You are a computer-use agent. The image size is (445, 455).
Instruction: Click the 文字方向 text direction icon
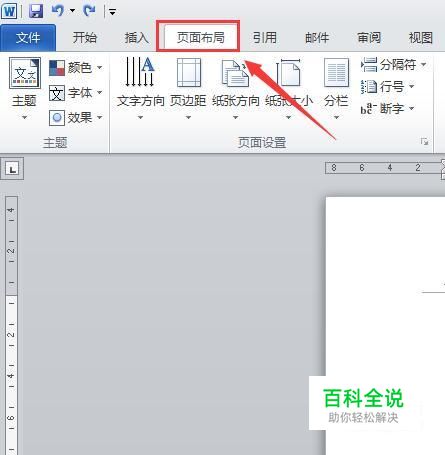tap(140, 72)
